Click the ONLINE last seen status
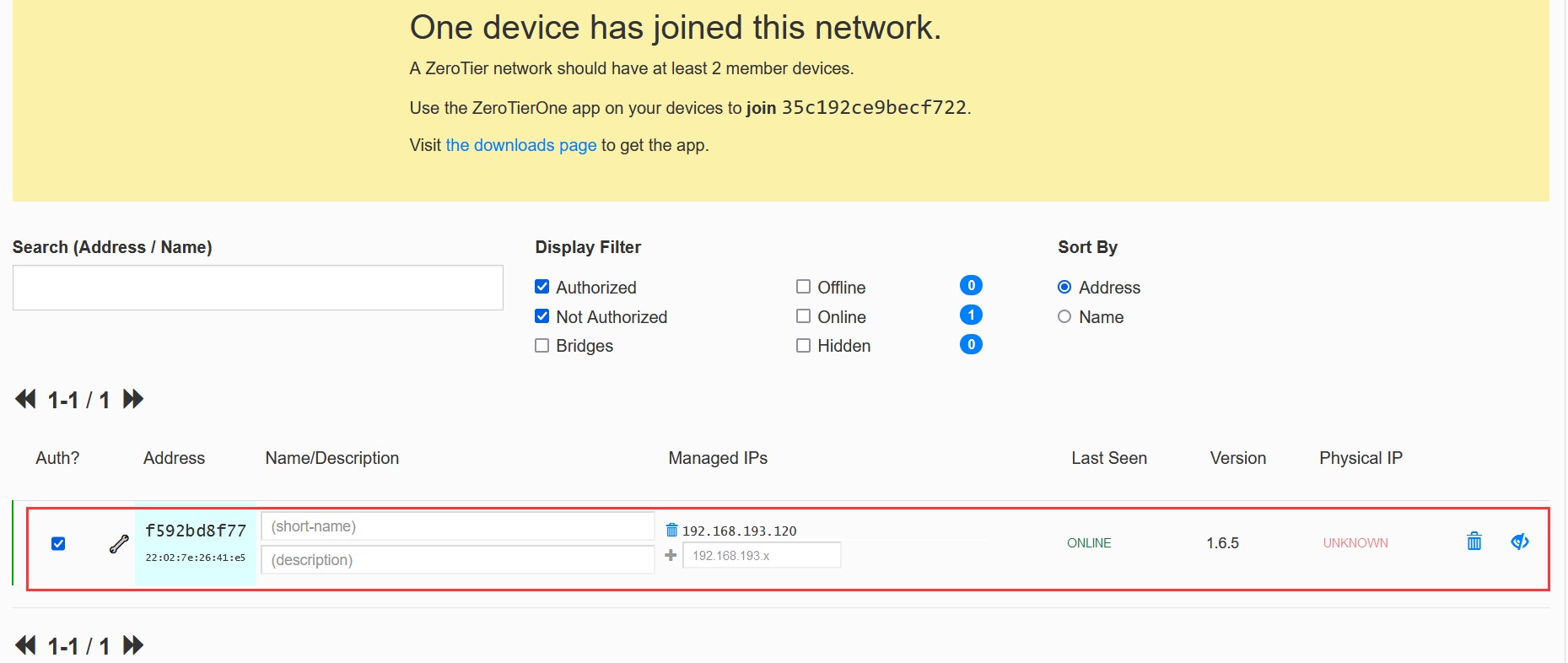Image resolution: width=1568 pixels, height=663 pixels. coord(1089,543)
